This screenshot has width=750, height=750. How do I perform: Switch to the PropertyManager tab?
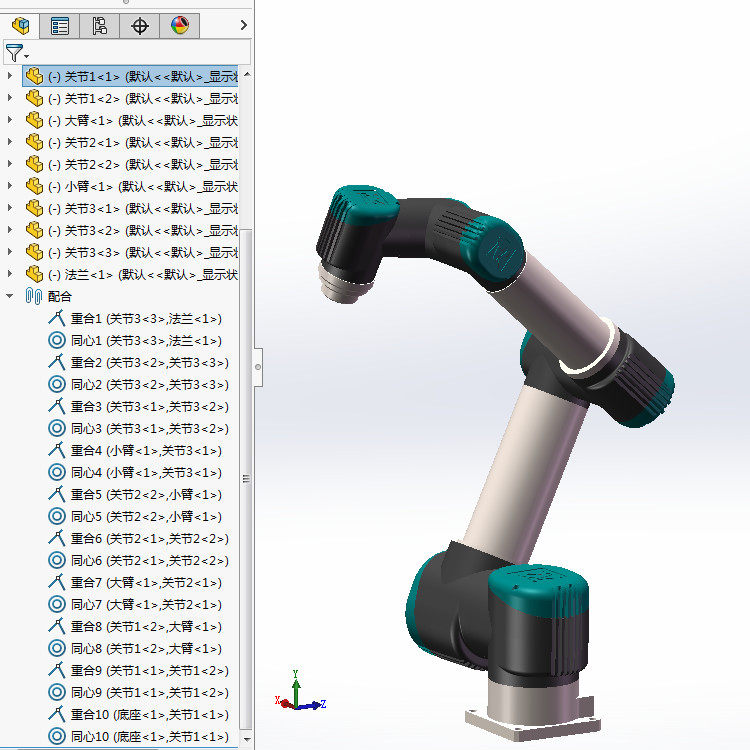click(x=60, y=26)
